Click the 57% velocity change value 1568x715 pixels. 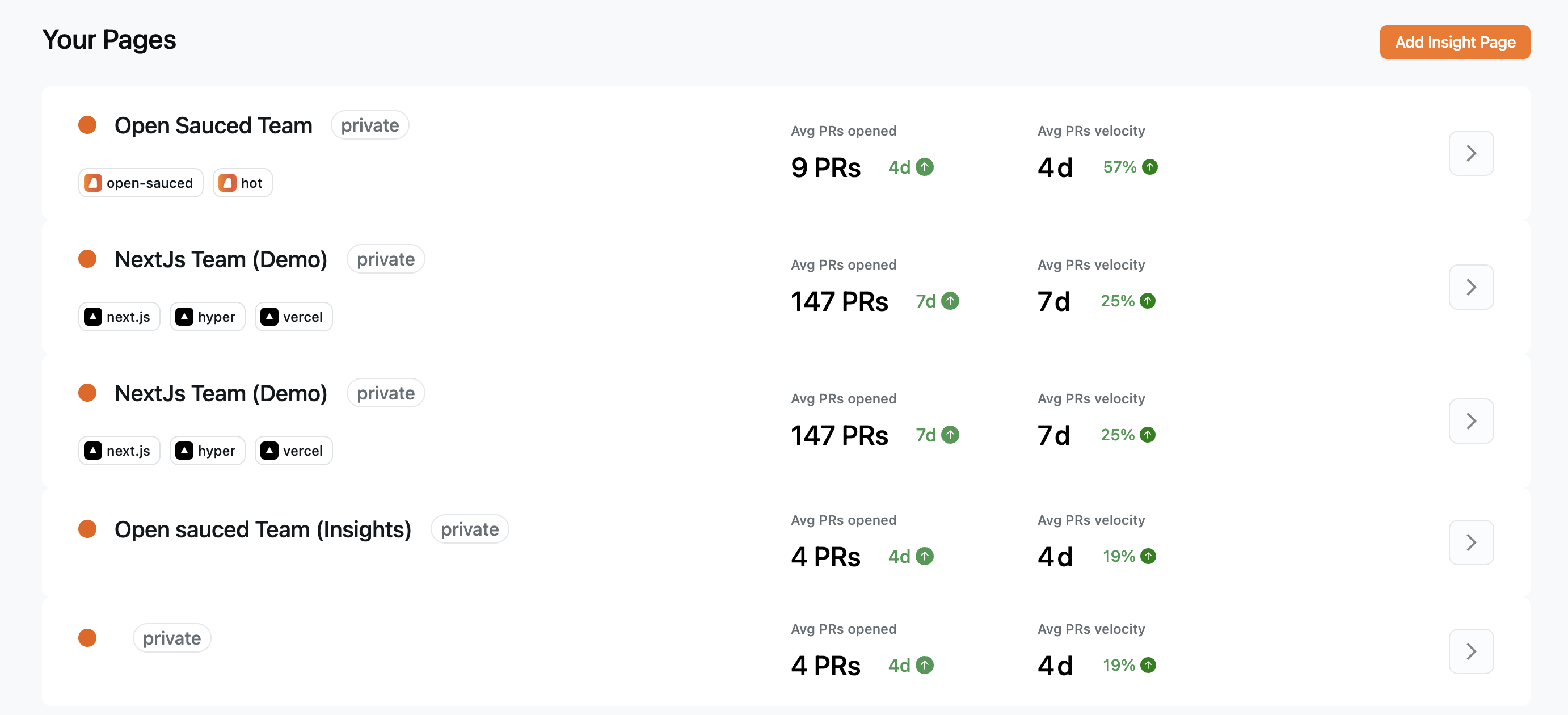coord(1119,167)
